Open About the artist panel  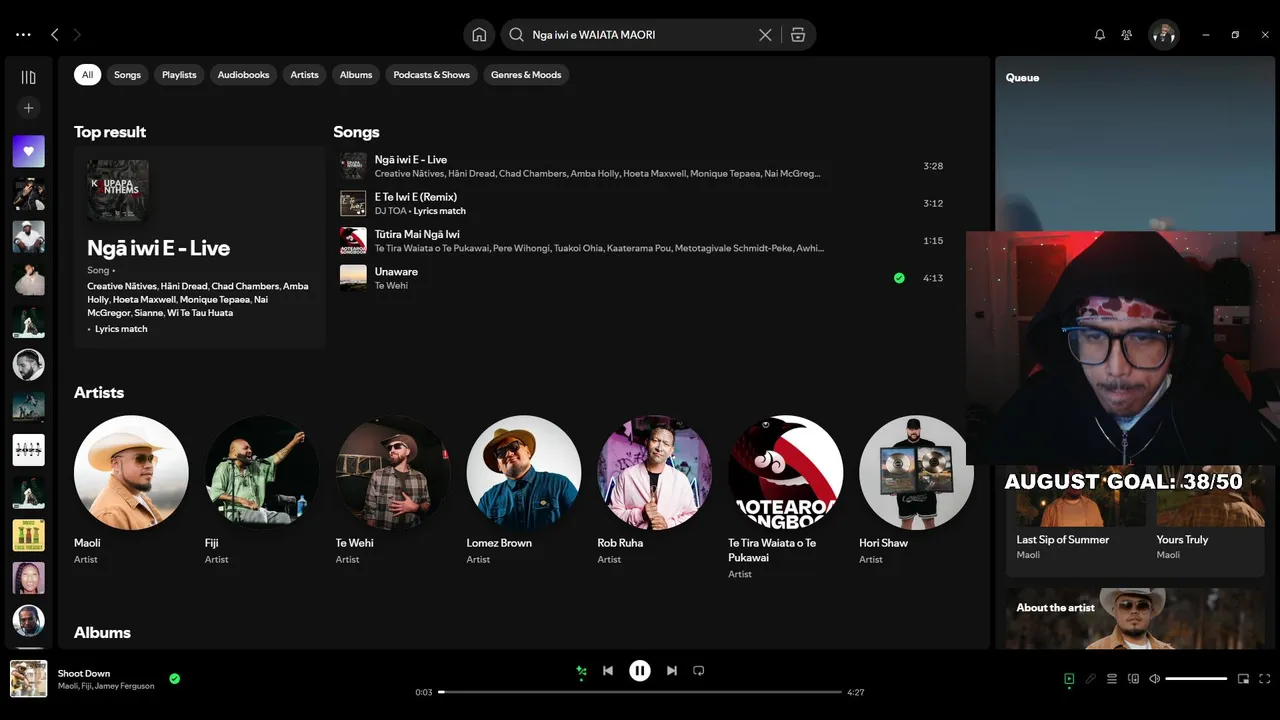[1135, 618]
